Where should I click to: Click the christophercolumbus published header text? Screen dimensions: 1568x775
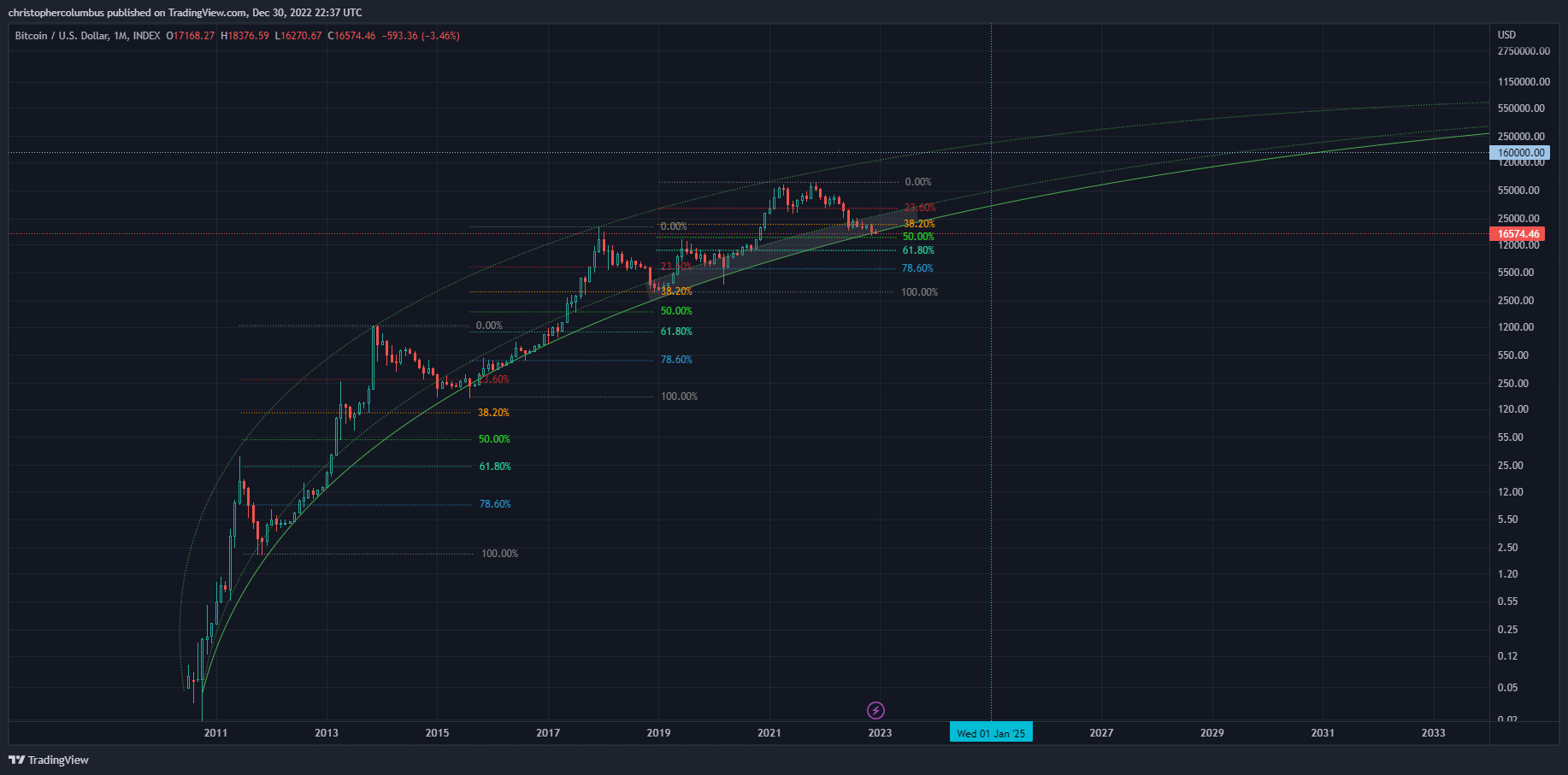tap(185, 13)
